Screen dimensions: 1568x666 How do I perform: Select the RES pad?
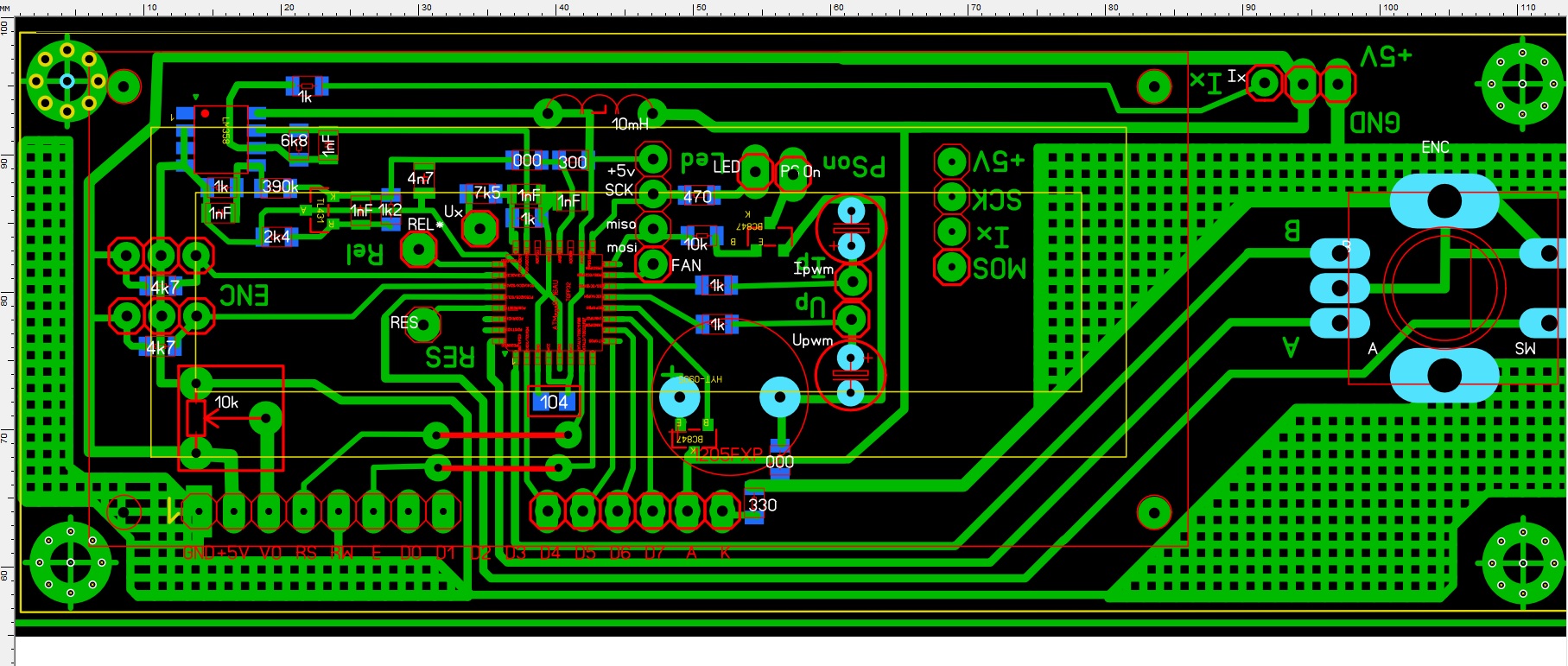[422, 324]
